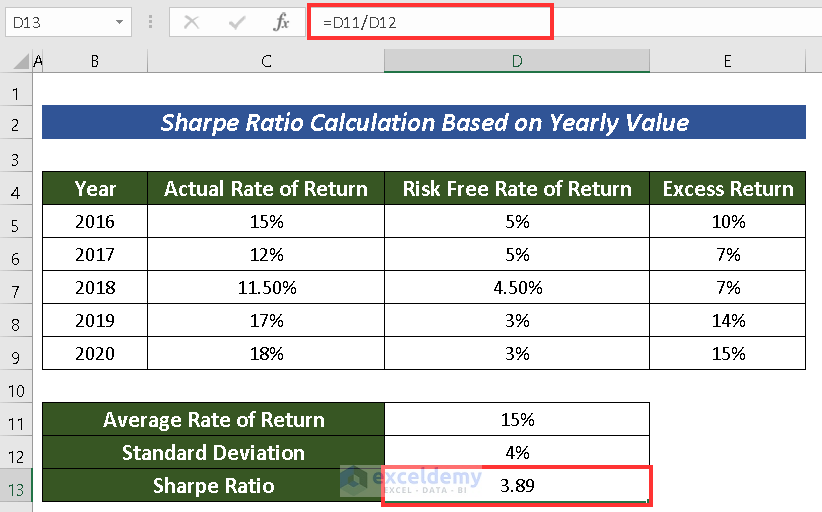Image resolution: width=822 pixels, height=512 pixels.
Task: Click the Risk Free Rate of Return header
Action: pos(517,188)
